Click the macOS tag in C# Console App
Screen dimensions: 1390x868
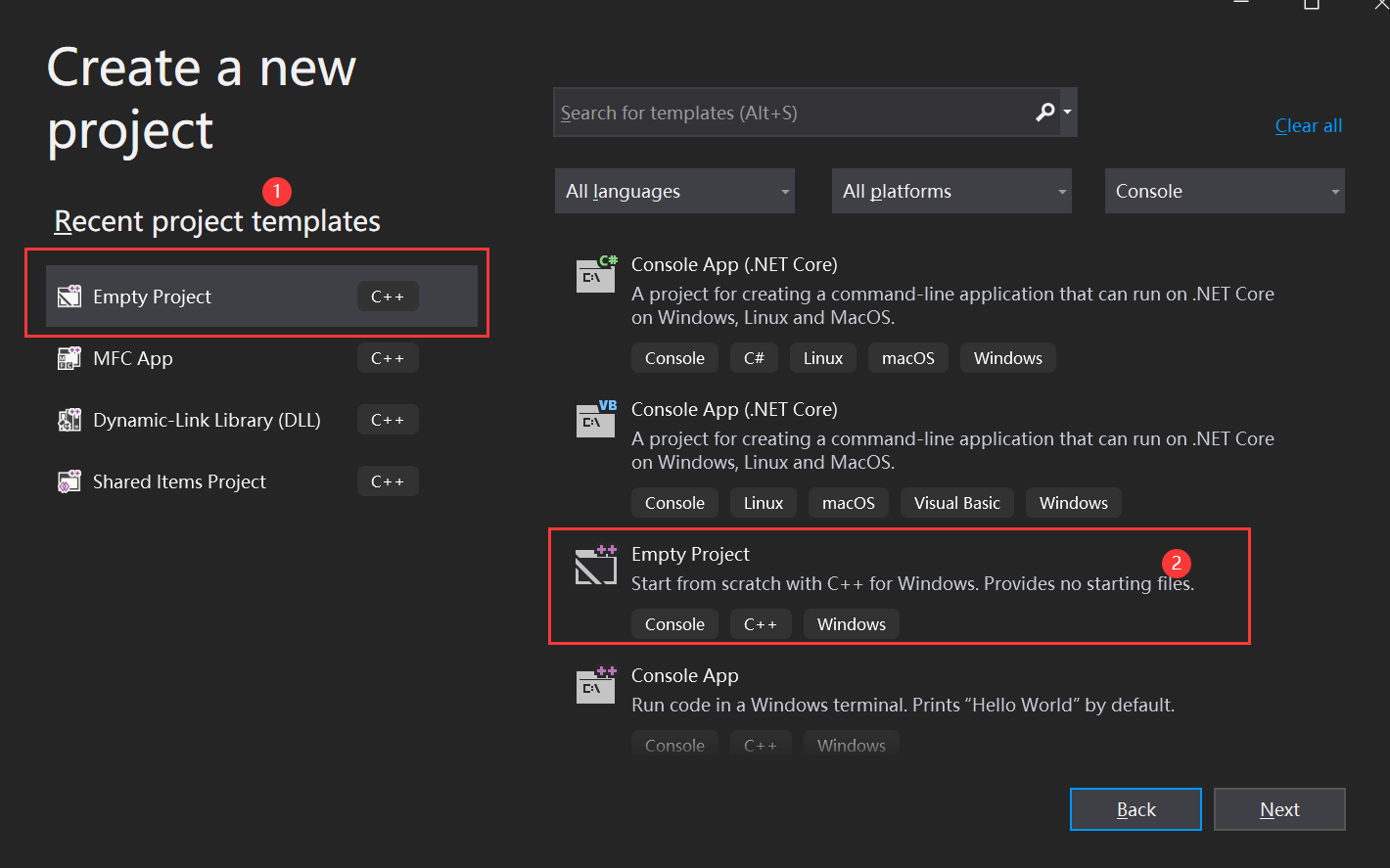pos(908,358)
